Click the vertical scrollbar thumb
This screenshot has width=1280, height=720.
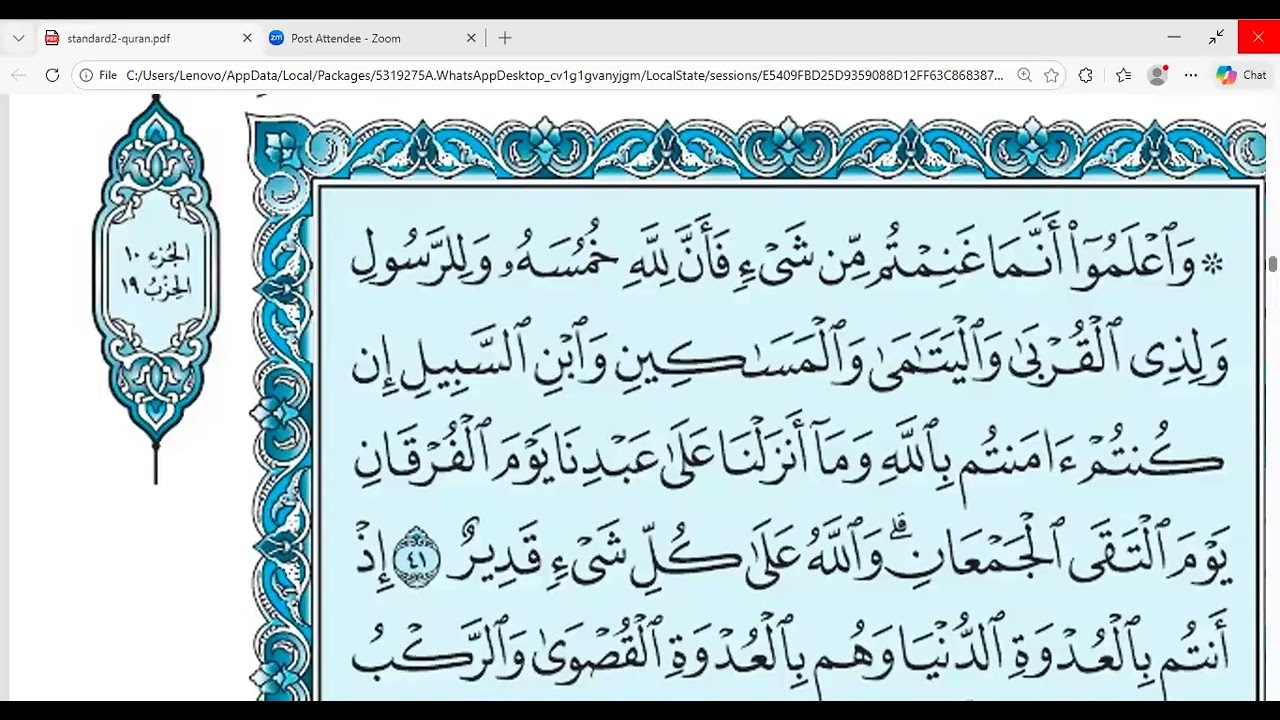[1273, 264]
